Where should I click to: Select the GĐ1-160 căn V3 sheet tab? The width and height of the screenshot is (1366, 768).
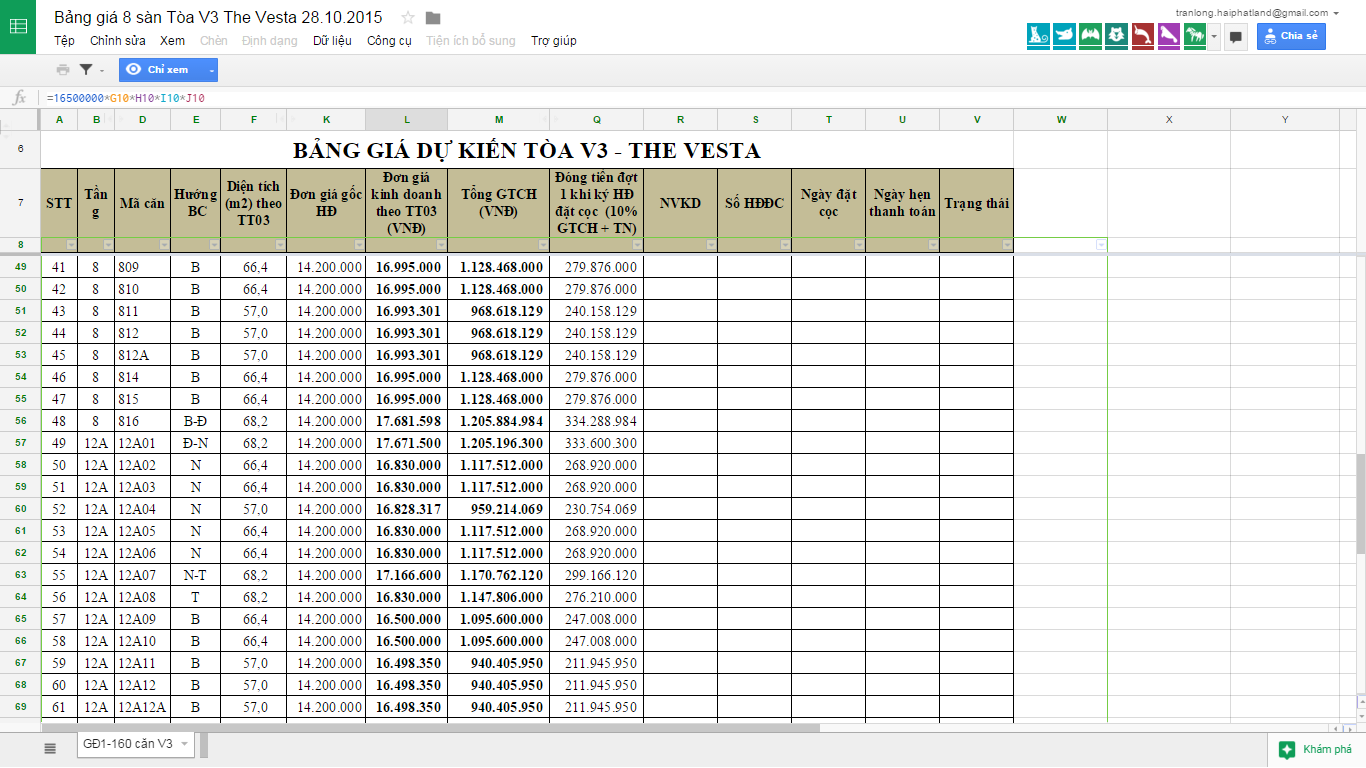[128, 744]
